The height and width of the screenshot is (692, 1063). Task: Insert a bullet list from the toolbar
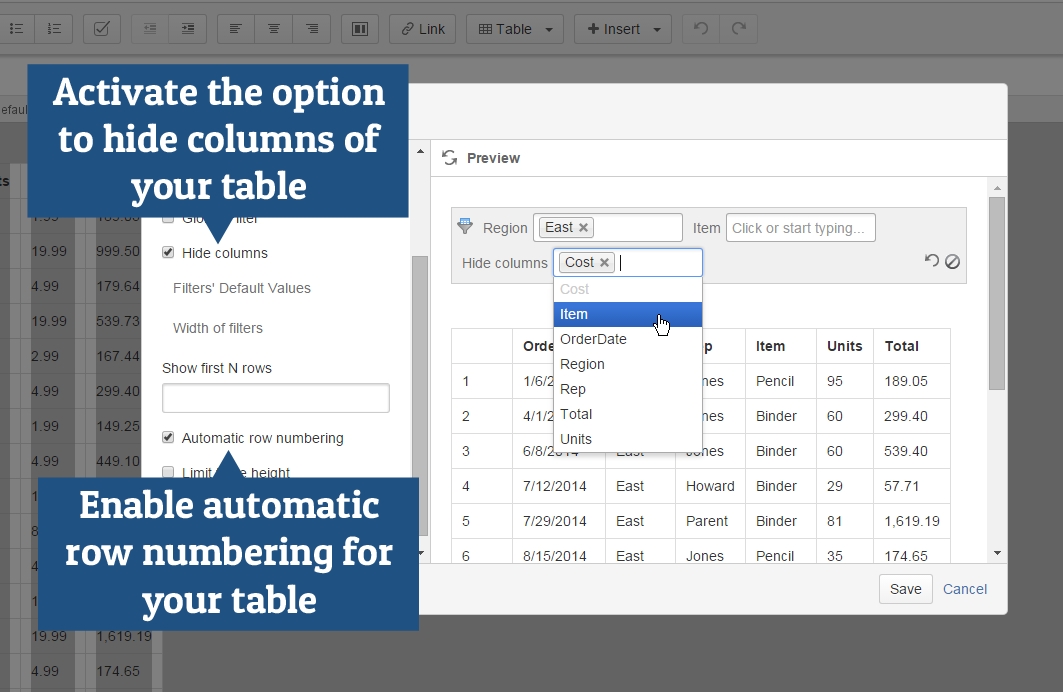[16, 29]
